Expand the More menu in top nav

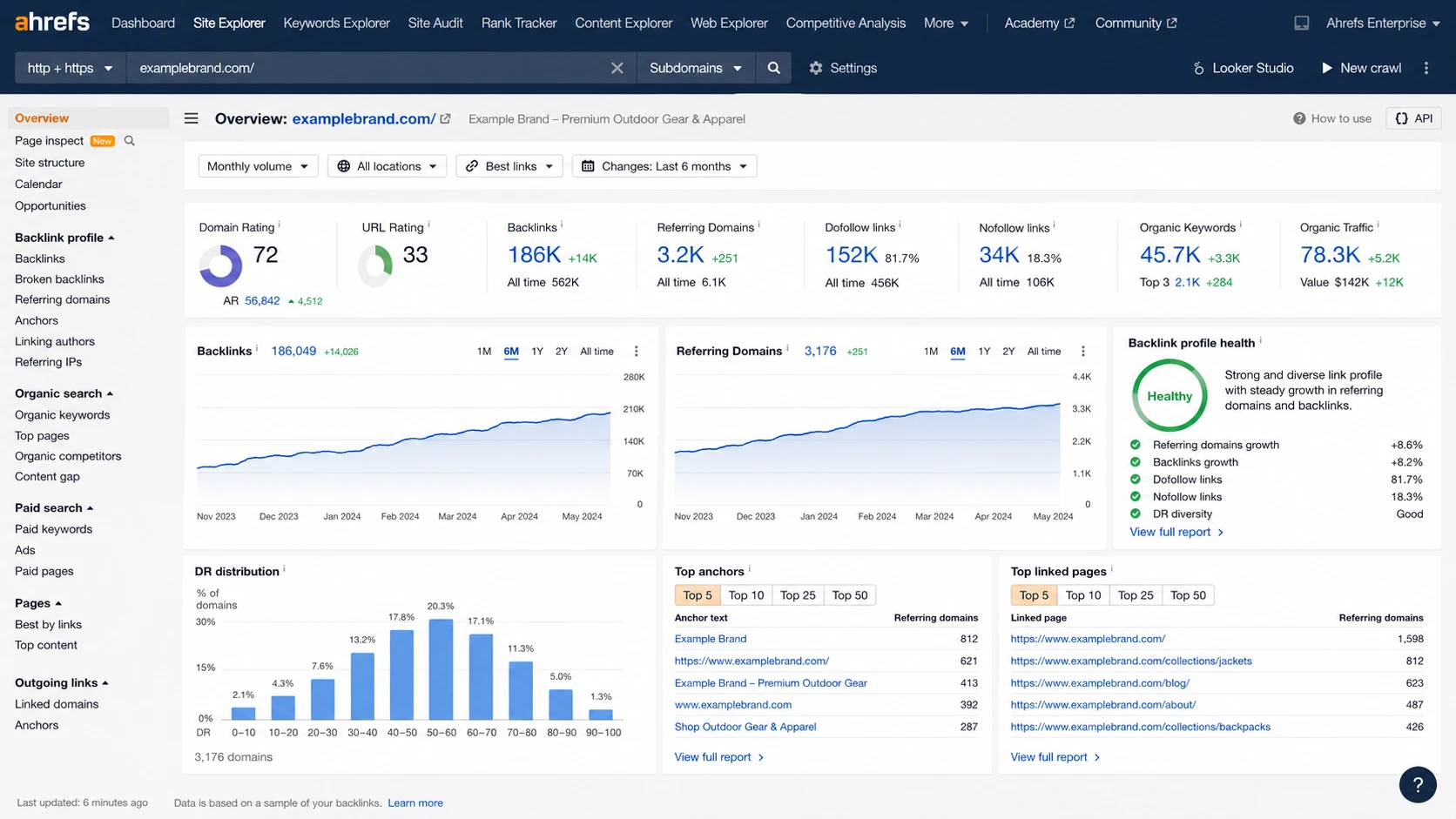click(946, 23)
